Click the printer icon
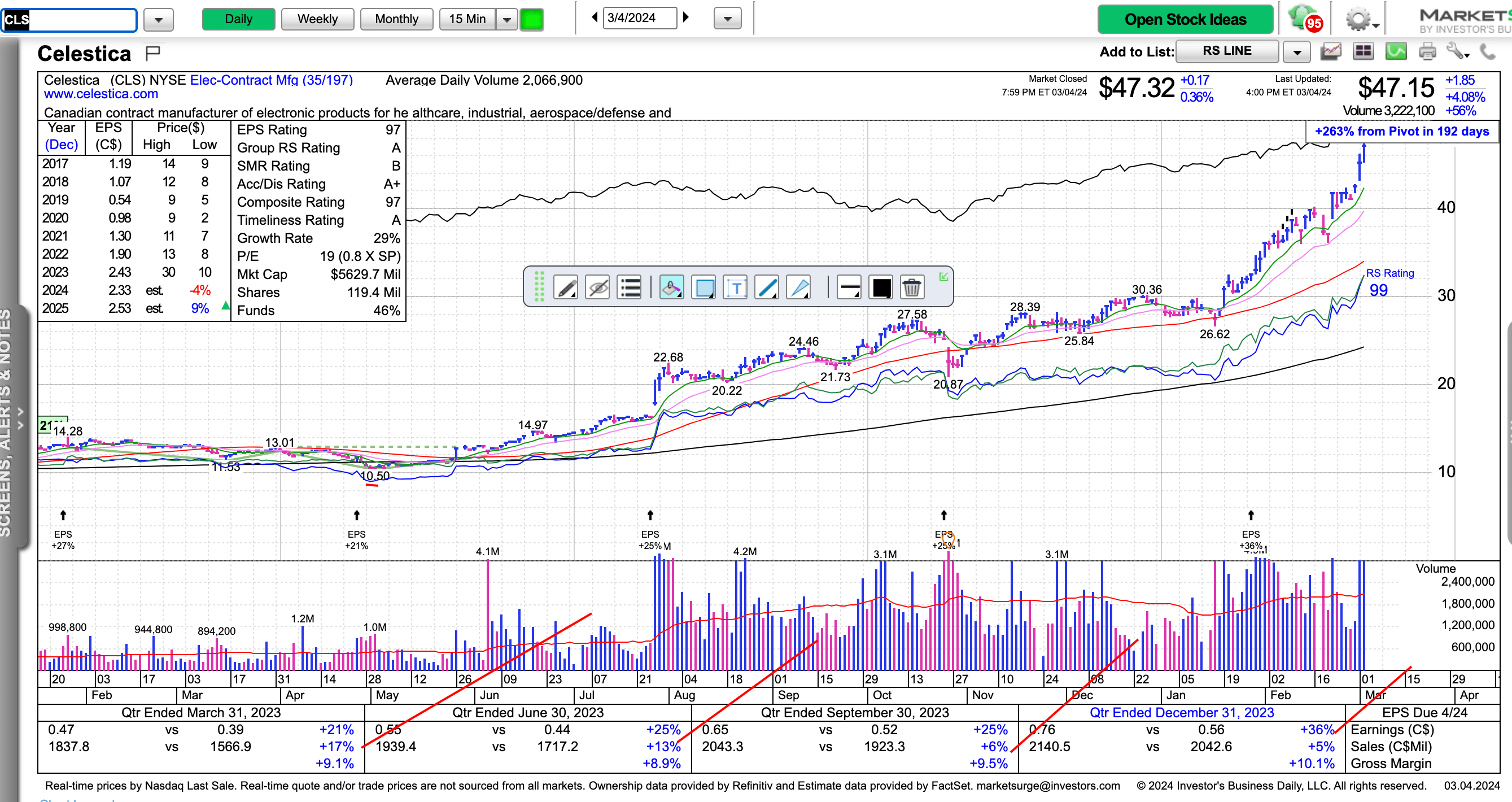The width and height of the screenshot is (1512, 802). click(1427, 51)
